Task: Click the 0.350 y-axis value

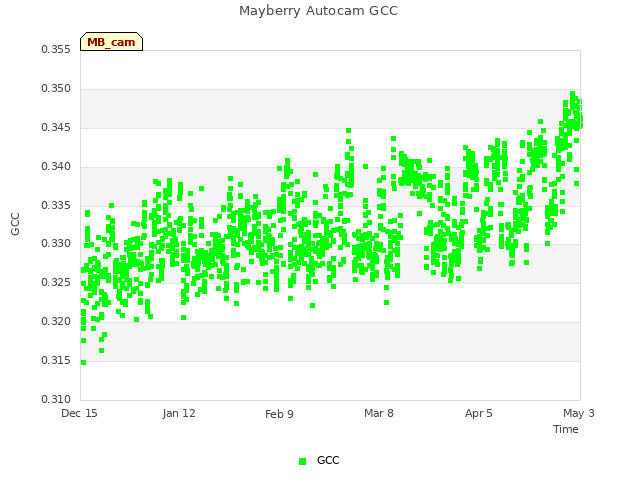Action: (x=56, y=89)
